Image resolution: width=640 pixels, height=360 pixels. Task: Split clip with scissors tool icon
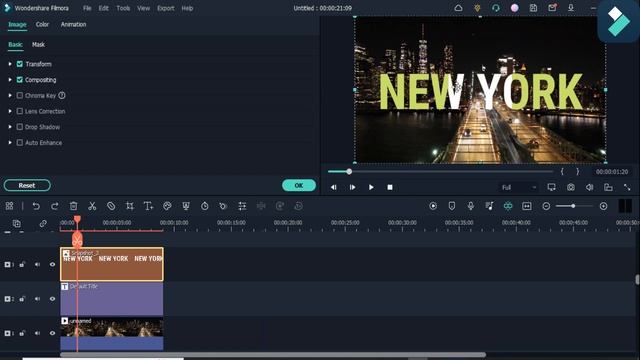pos(92,206)
